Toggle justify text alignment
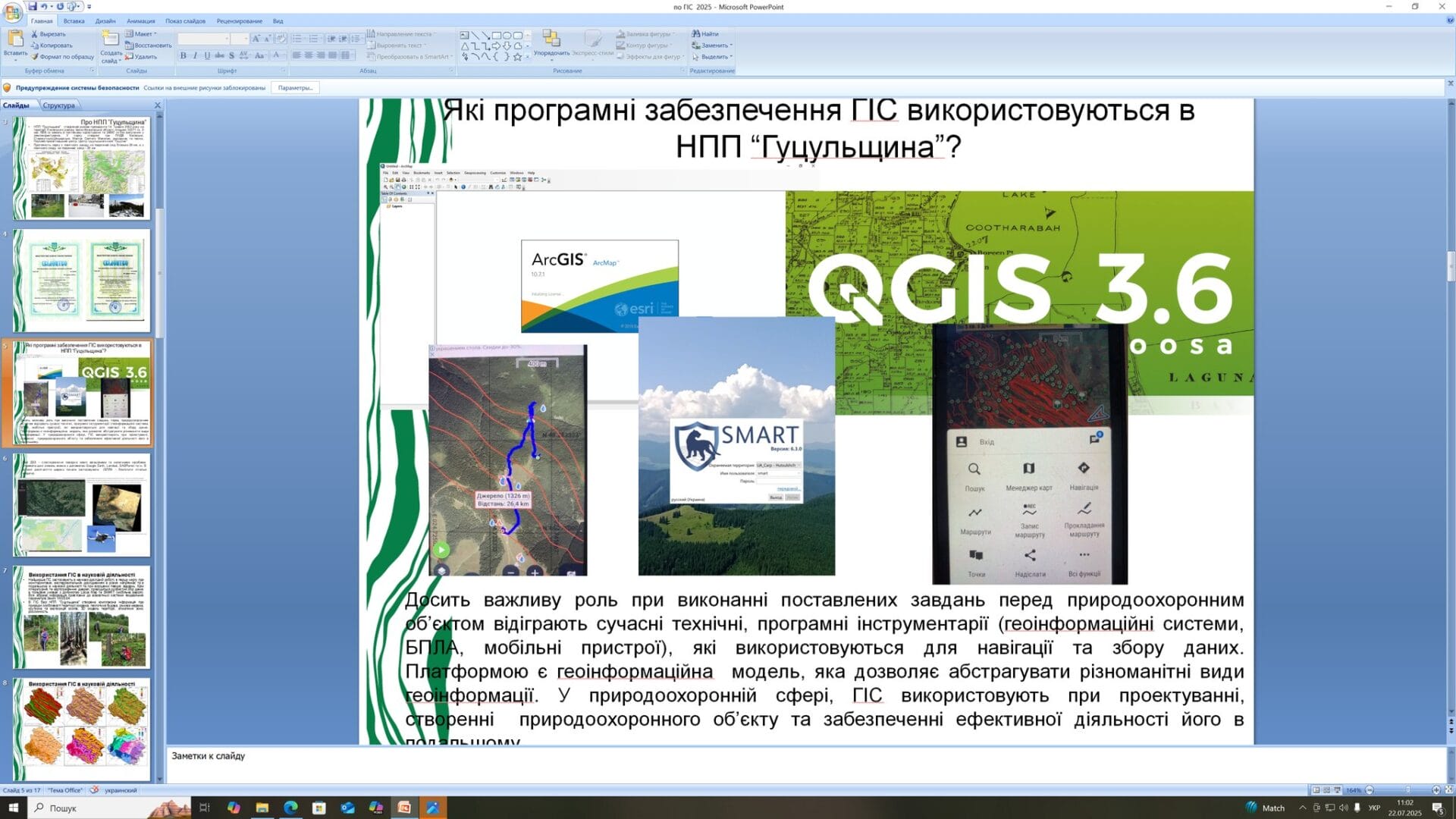This screenshot has height=819, width=1456. click(x=333, y=56)
